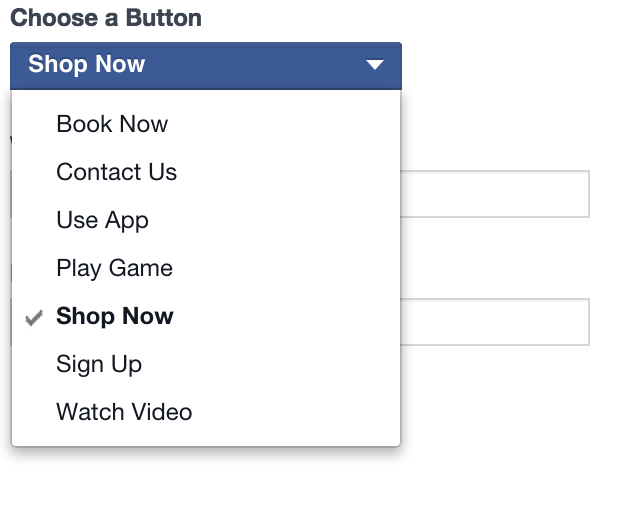Click the word Book in Book Now
This screenshot has width=636, height=518.
84,124
